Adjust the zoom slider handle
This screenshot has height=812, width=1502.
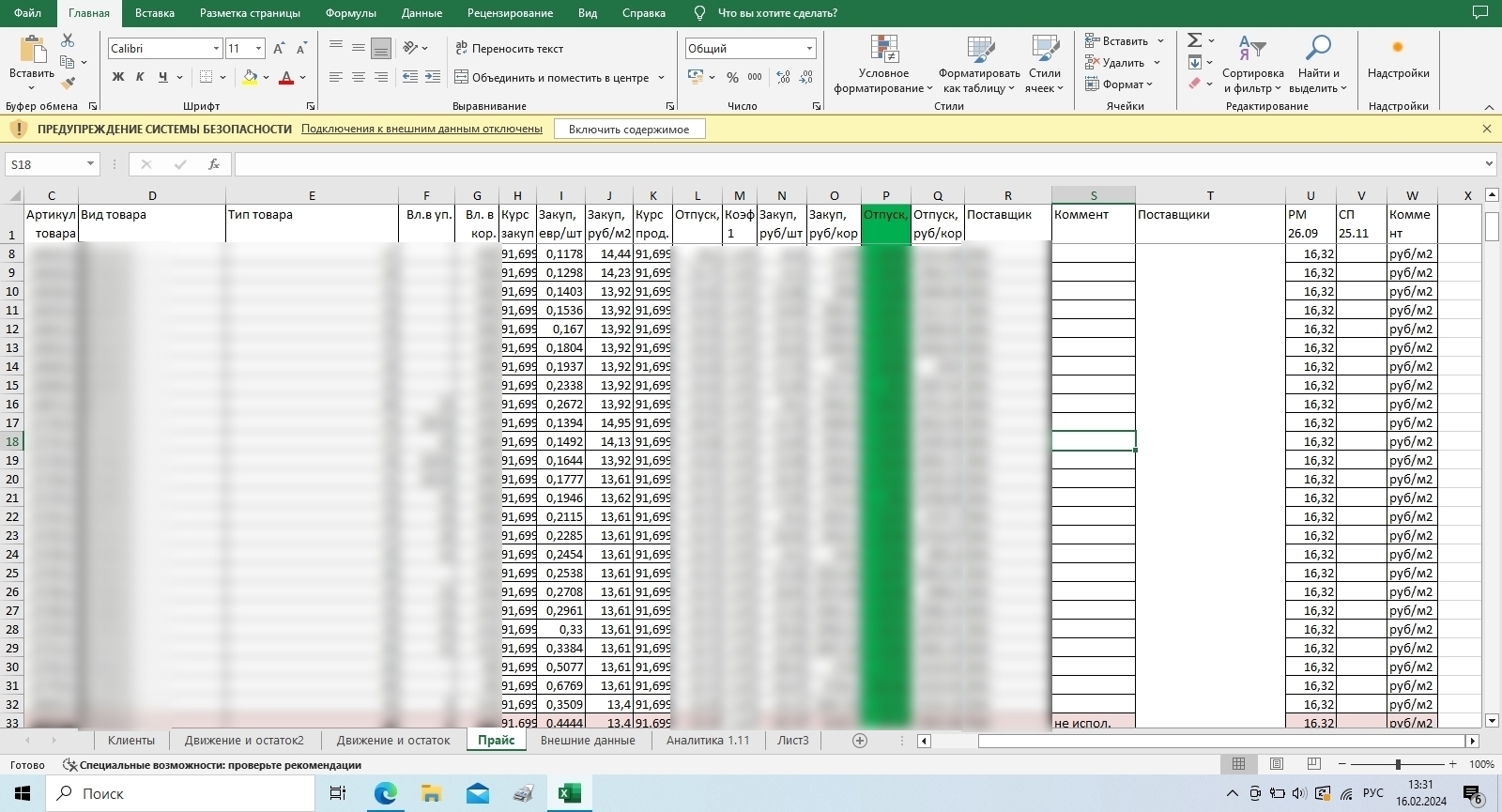click(x=1398, y=764)
